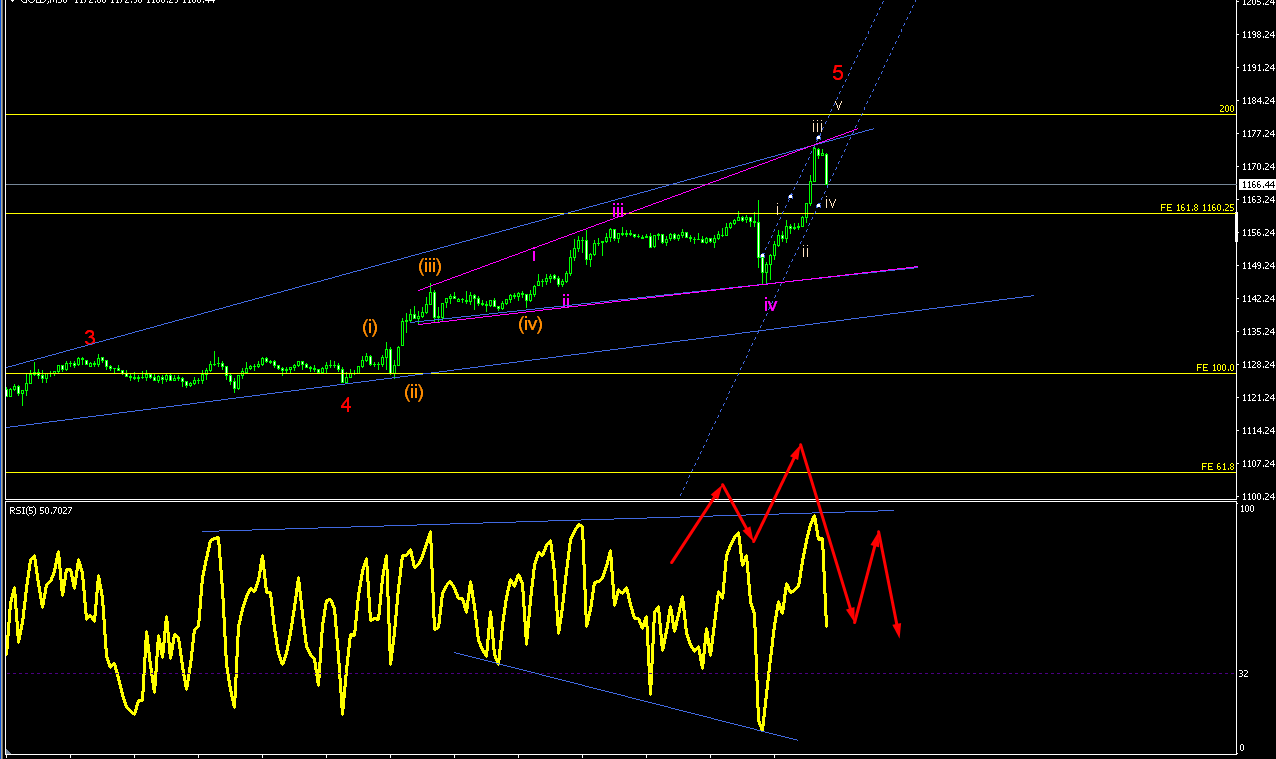This screenshot has height=759, width=1276.
Task: Click 1156.24 on the price scale
Action: pos(1257,233)
